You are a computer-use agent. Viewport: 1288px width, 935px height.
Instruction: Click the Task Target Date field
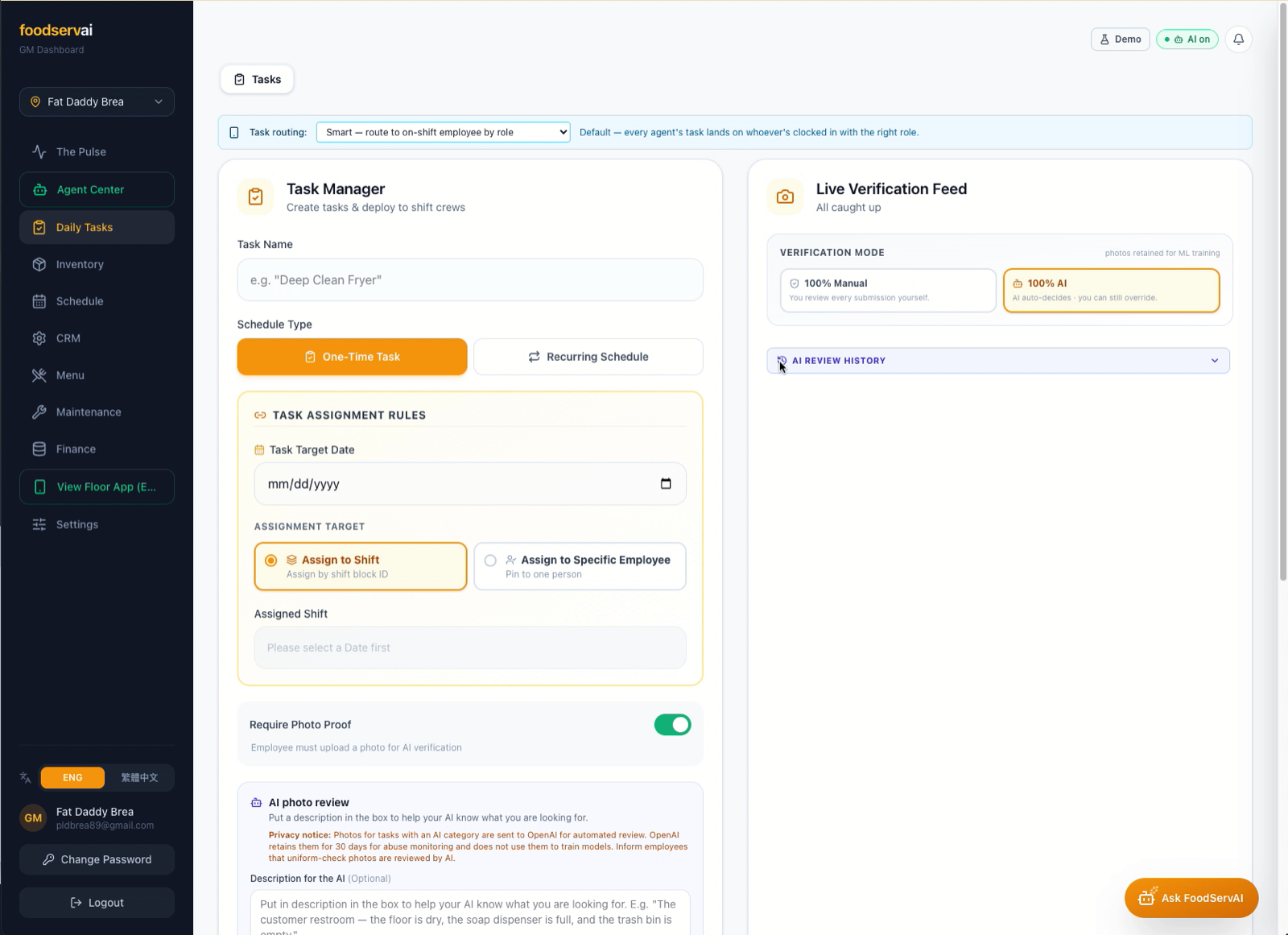coord(470,484)
